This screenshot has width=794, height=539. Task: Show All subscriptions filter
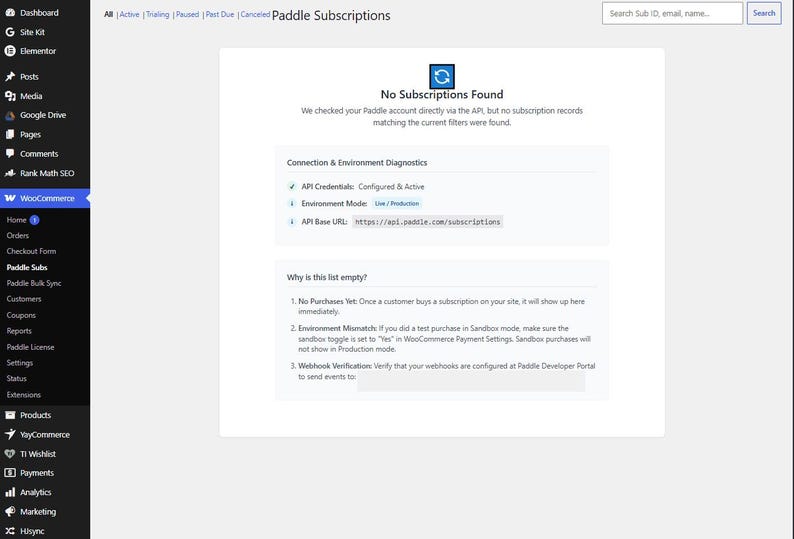pos(108,14)
